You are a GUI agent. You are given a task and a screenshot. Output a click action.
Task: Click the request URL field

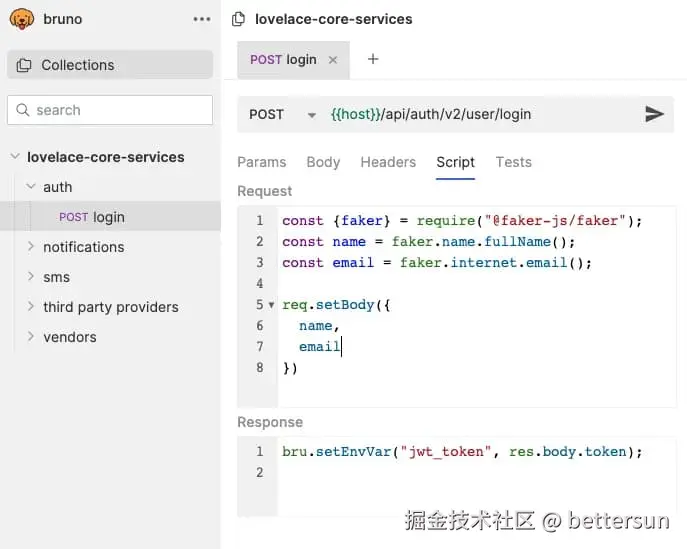point(431,114)
